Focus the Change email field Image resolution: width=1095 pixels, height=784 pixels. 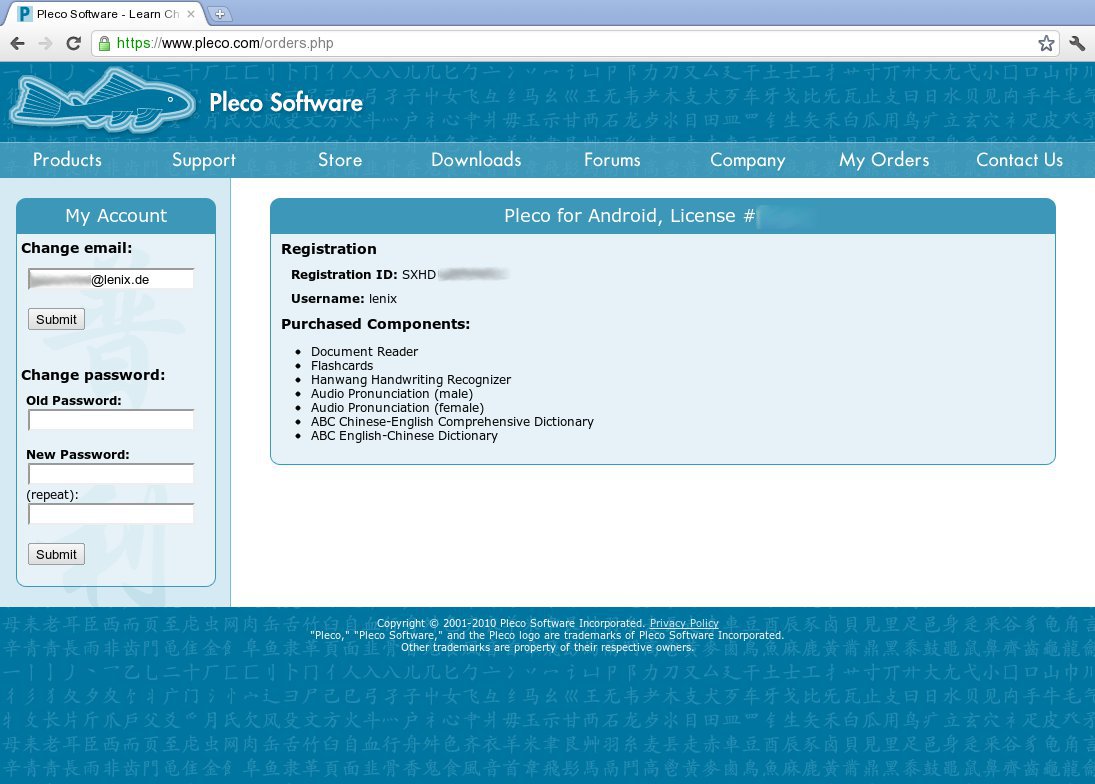pos(111,279)
